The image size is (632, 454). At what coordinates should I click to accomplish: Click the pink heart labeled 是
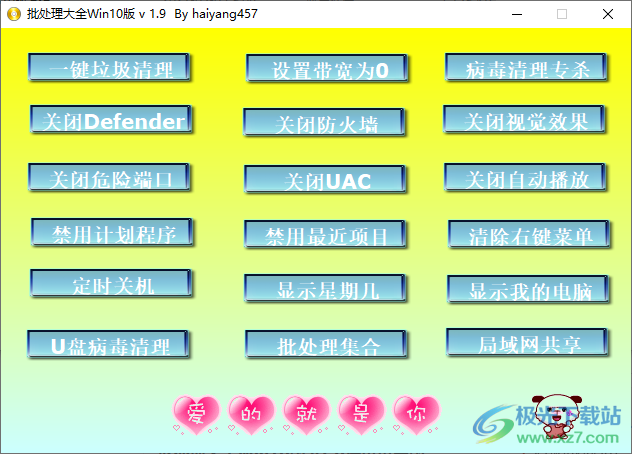(x=361, y=414)
